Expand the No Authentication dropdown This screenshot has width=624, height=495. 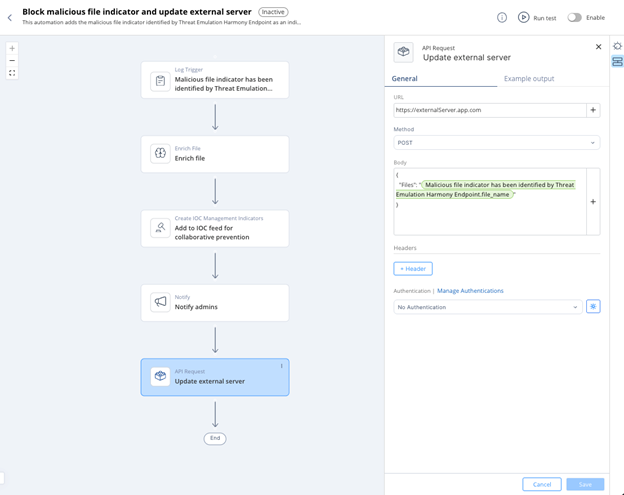[x=487, y=307]
